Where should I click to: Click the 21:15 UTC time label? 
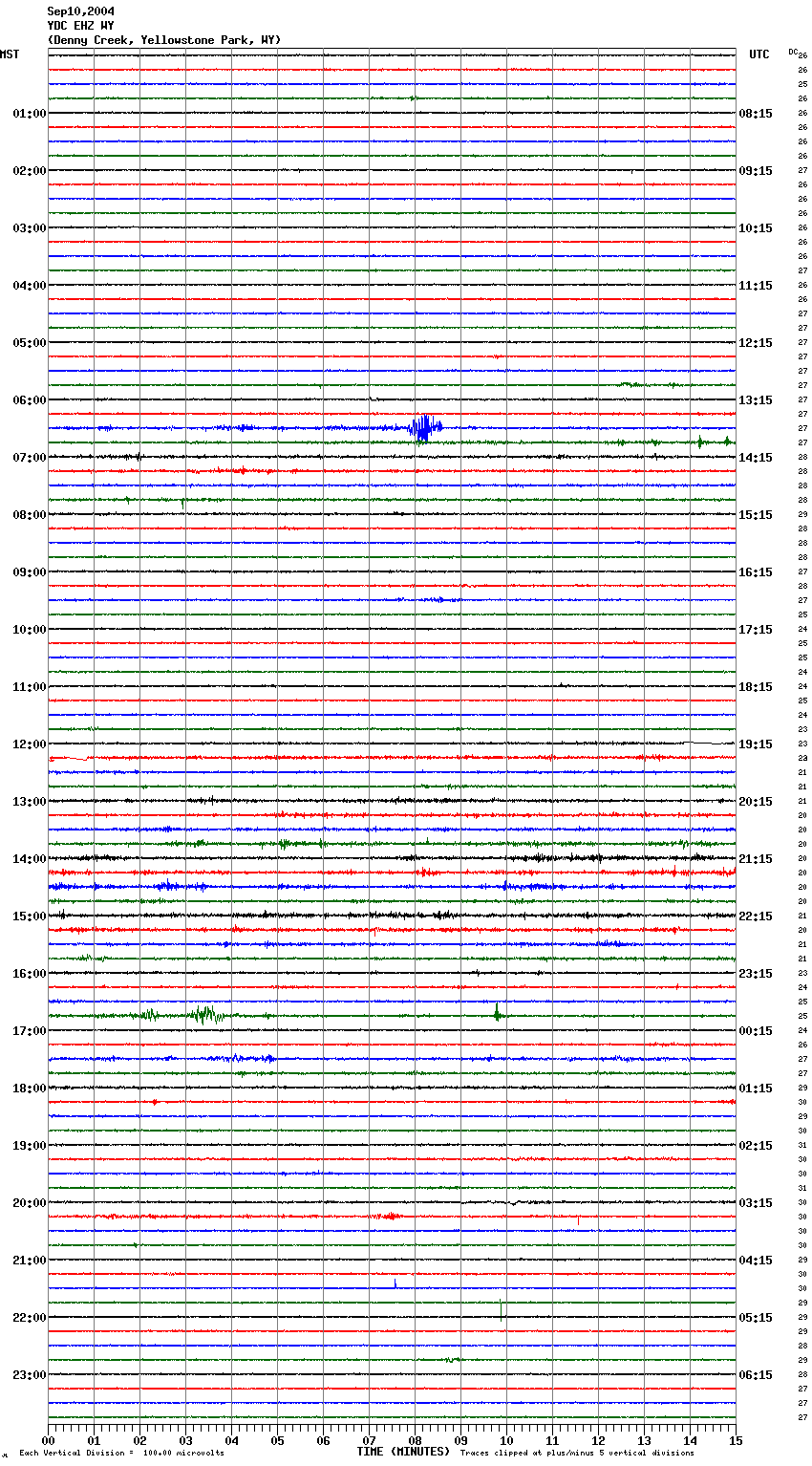756,859
